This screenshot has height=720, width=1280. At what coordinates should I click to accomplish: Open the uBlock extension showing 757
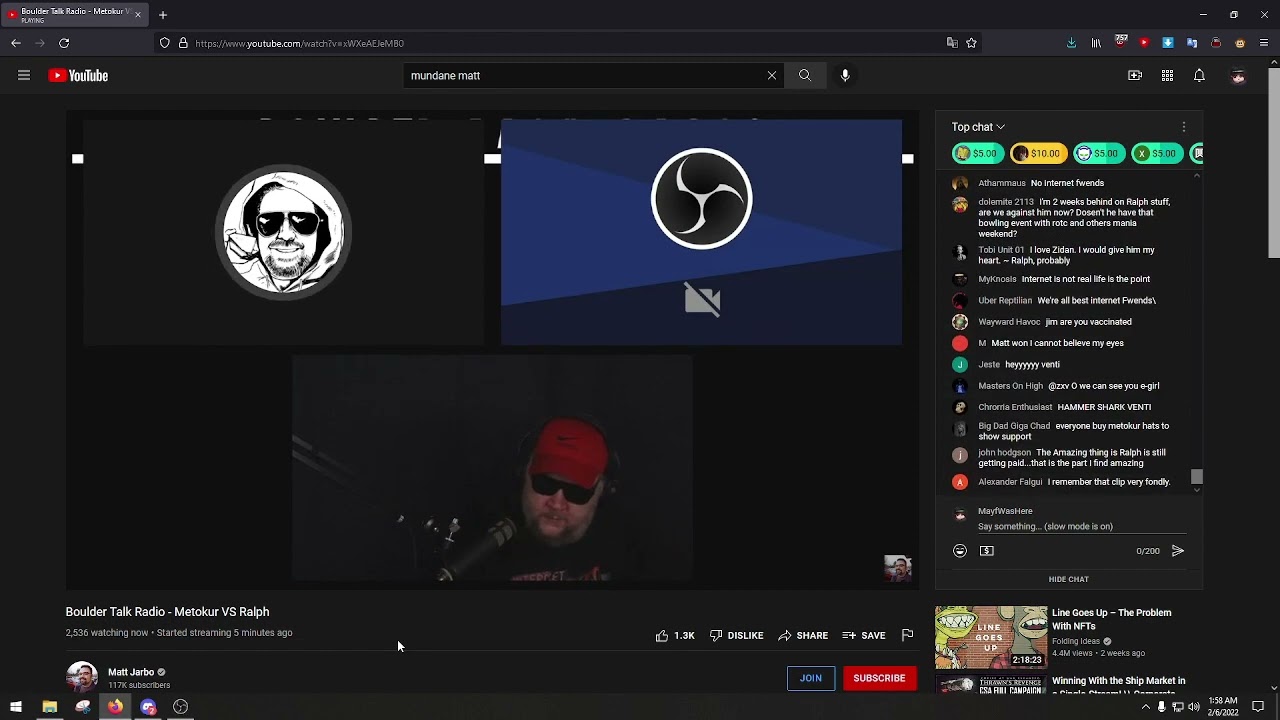click(x=1120, y=42)
